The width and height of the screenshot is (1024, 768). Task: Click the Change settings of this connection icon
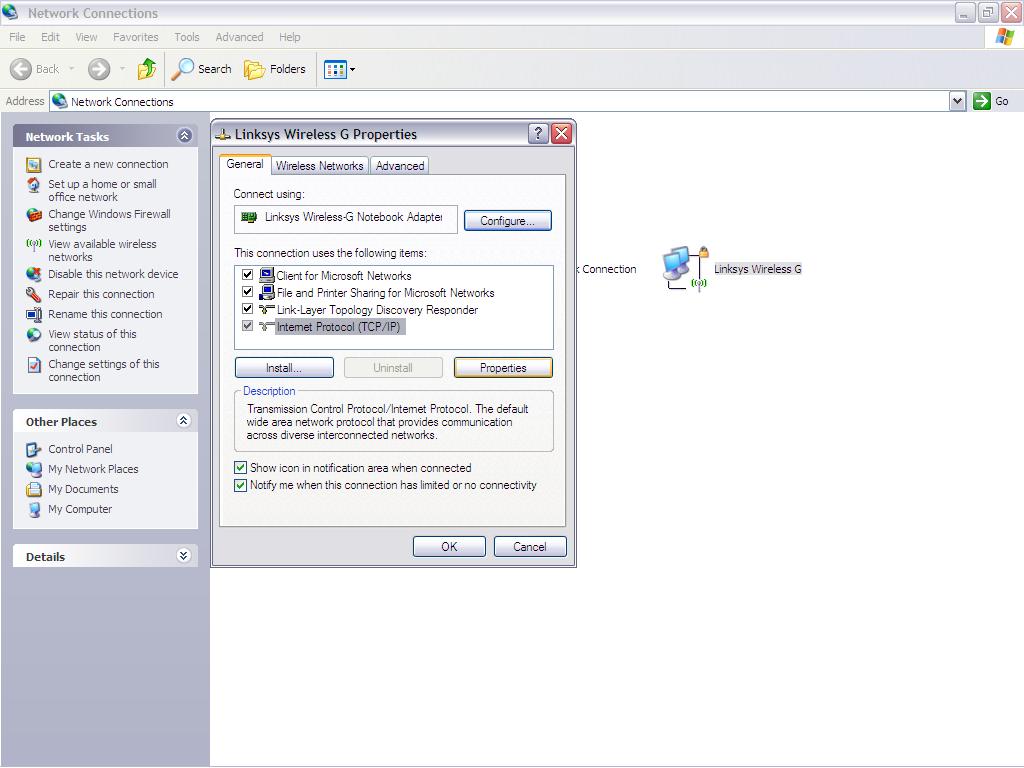click(34, 364)
